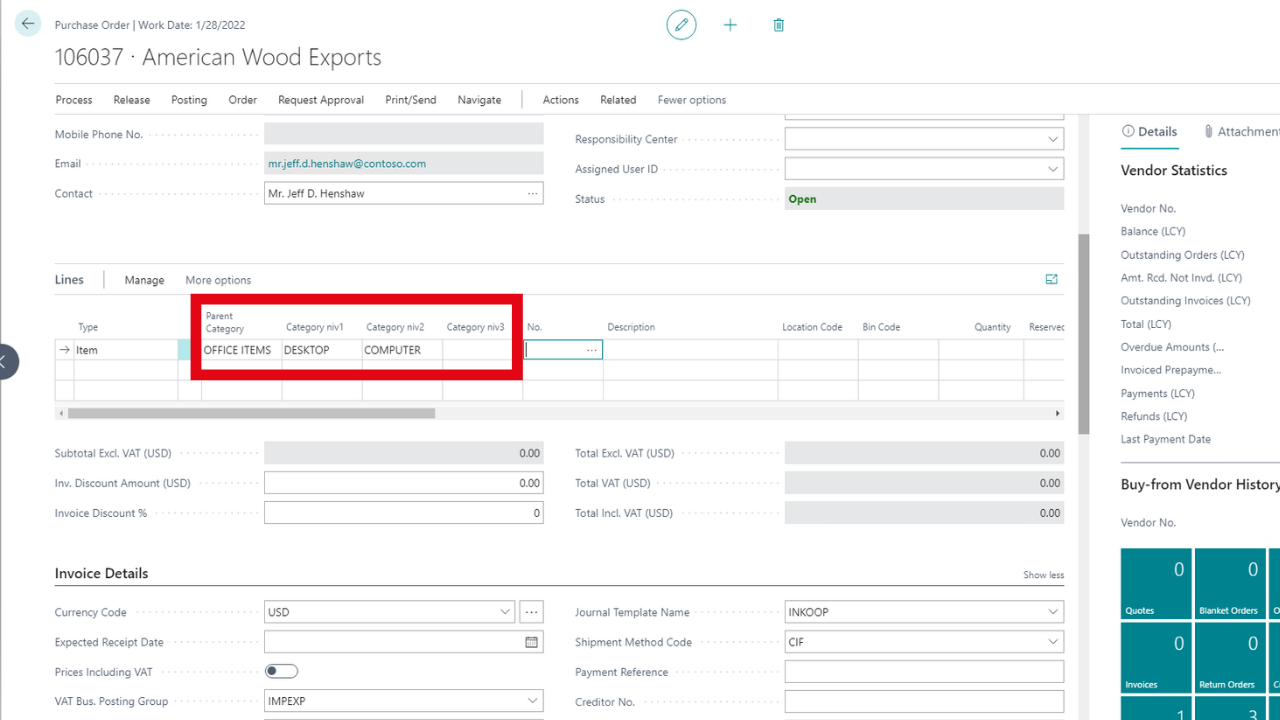Open the Order menu
Screen dimensions: 1280x720
pos(243,100)
